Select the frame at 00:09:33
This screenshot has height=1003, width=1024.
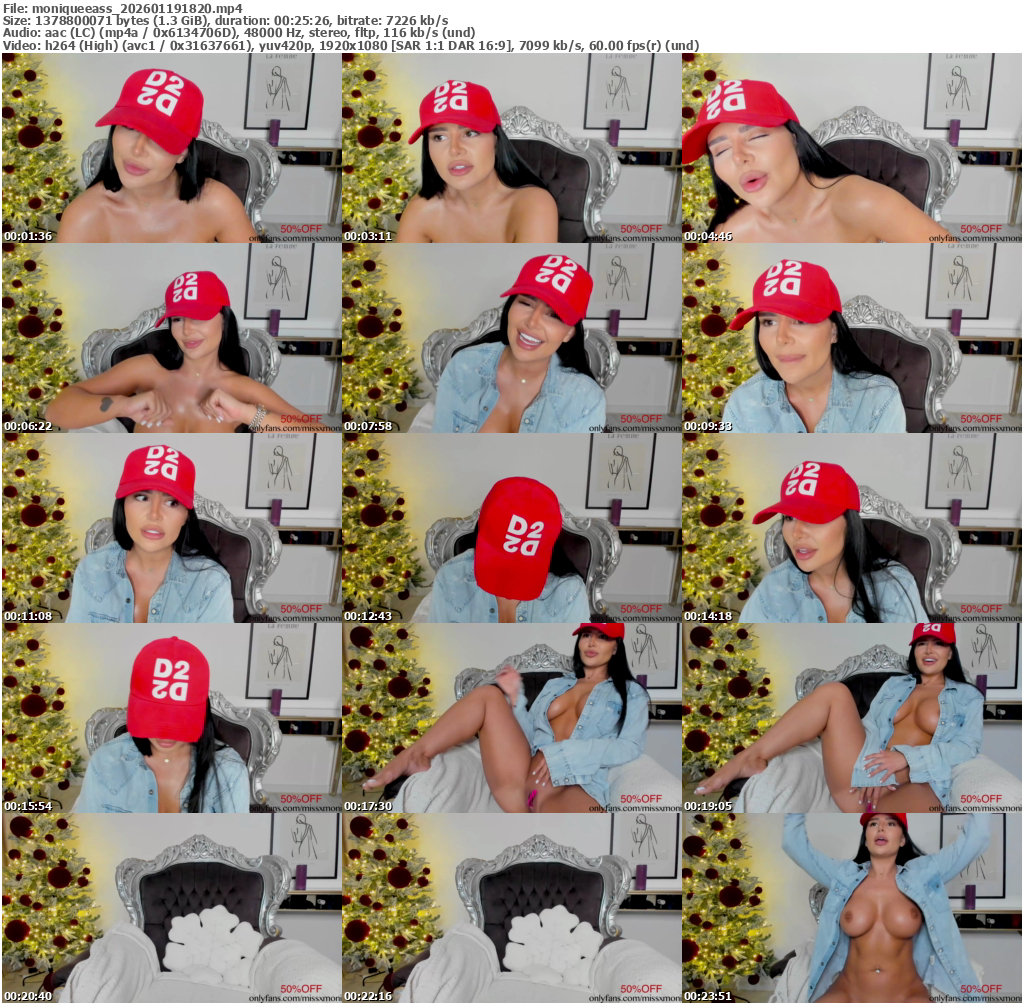pos(851,338)
